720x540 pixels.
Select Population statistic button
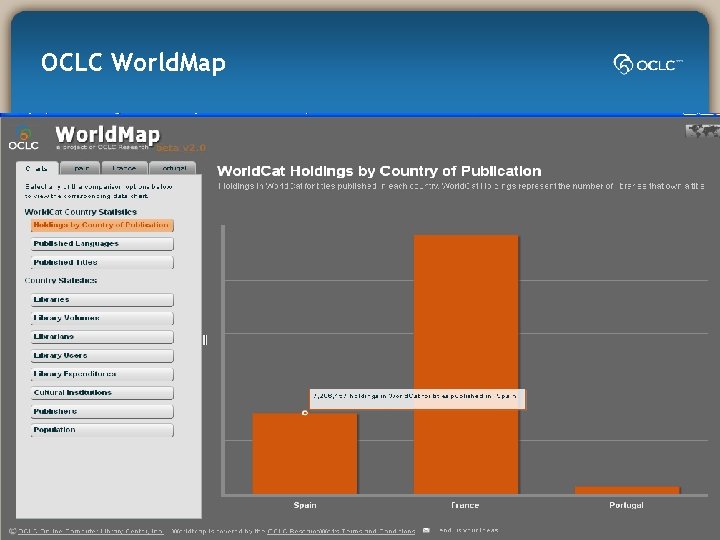[102, 430]
